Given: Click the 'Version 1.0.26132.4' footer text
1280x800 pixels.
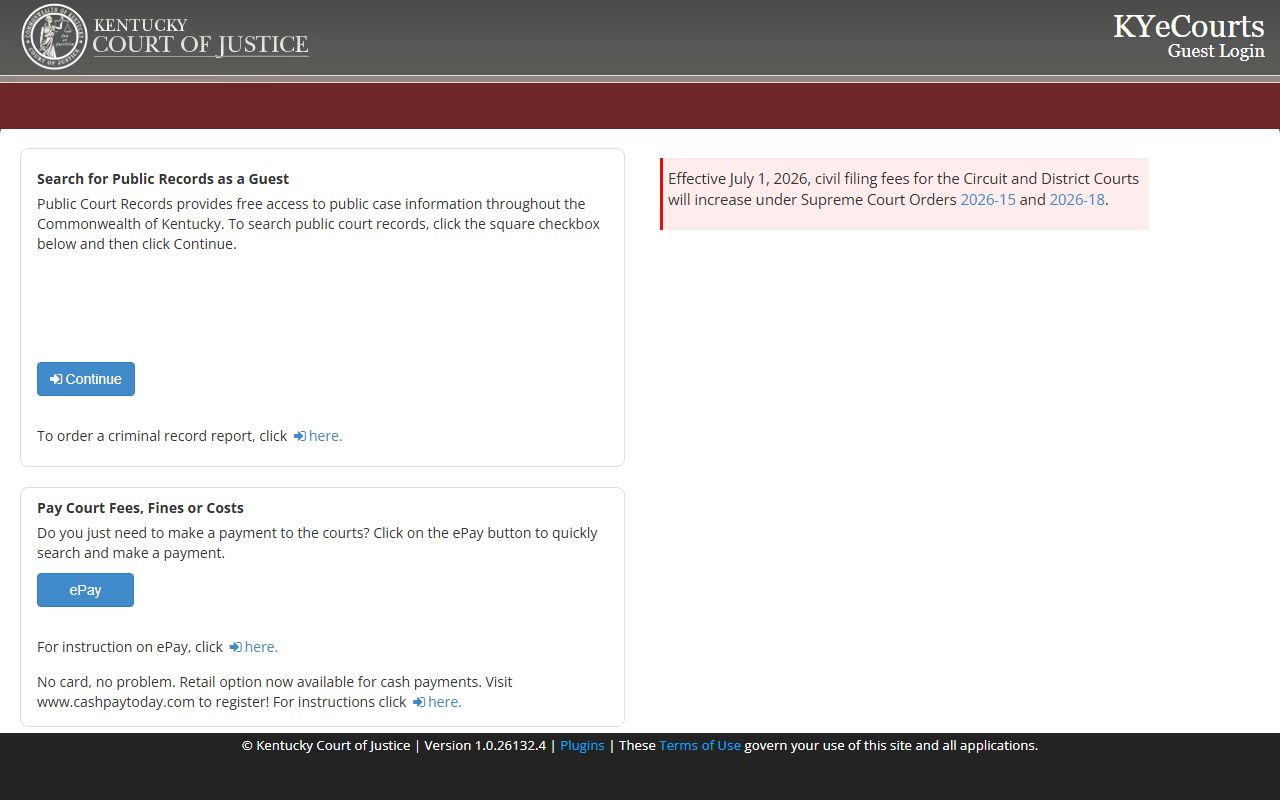Looking at the screenshot, I should click(x=485, y=745).
